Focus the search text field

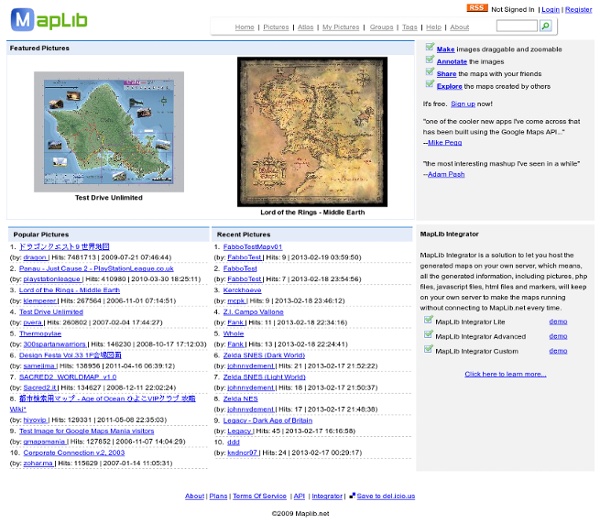click(517, 26)
